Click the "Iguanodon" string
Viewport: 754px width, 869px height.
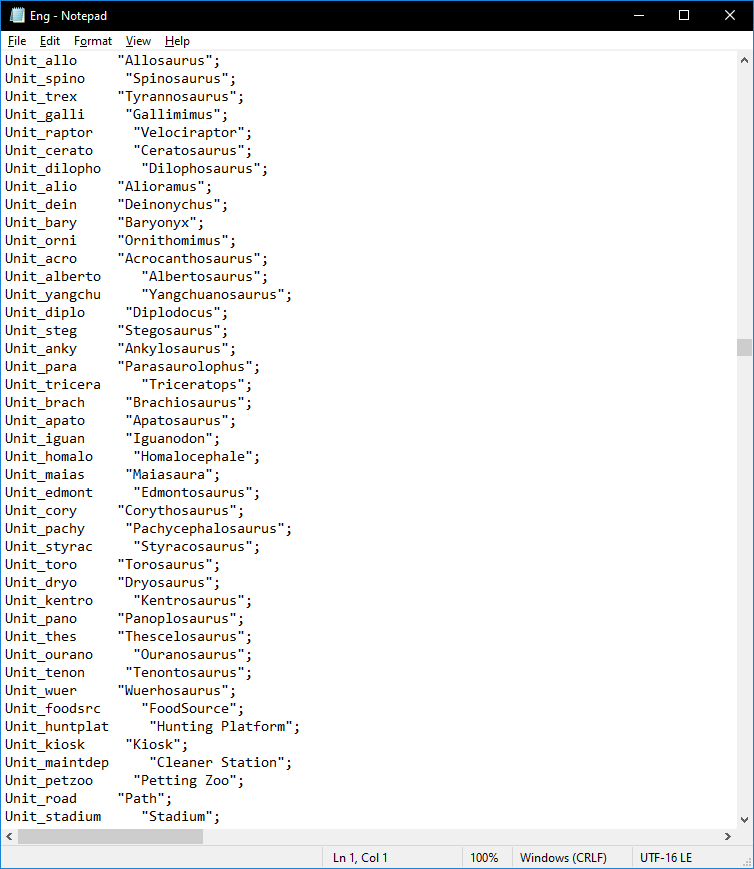172,439
